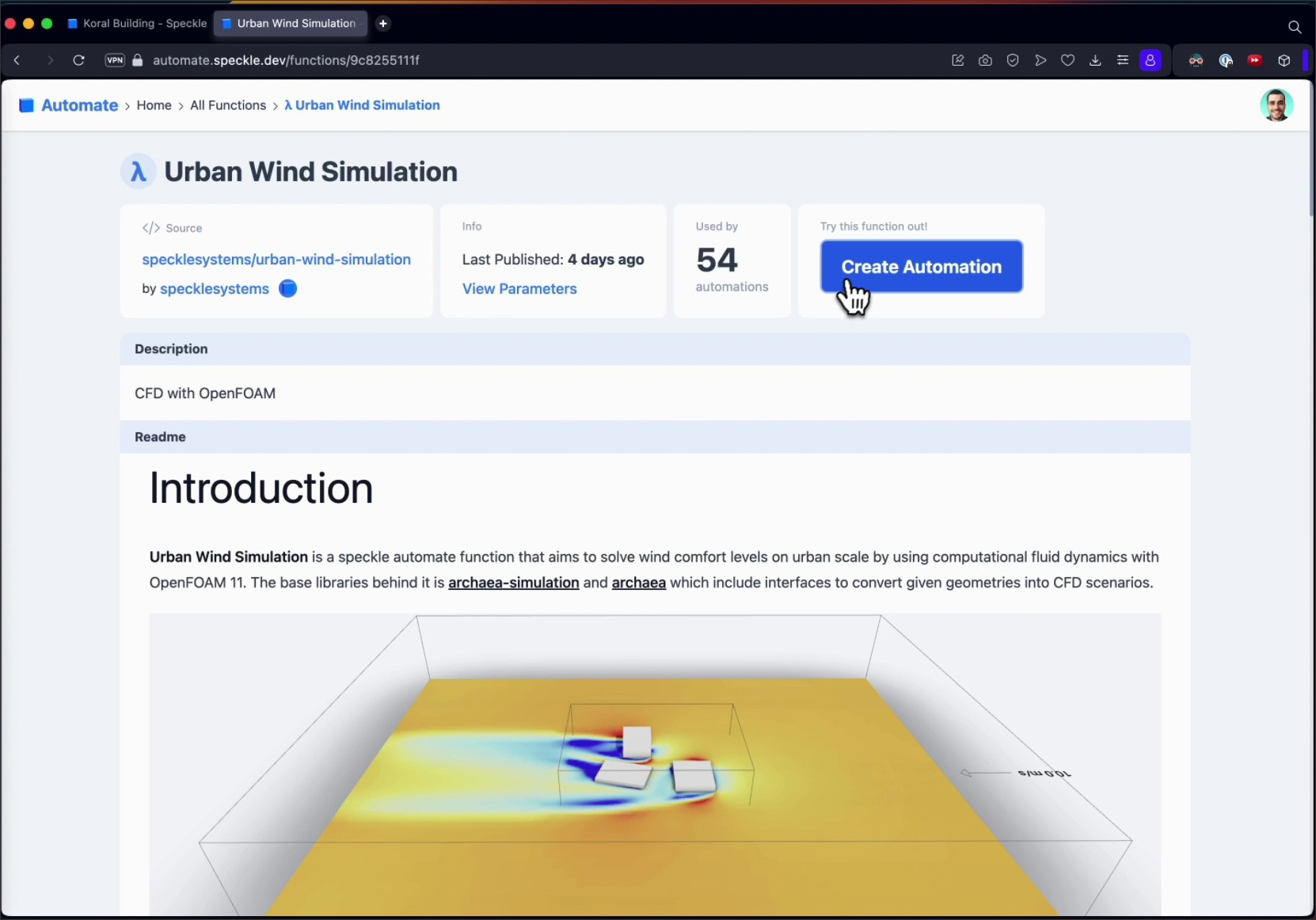Open the user avatar menu
Screen dimensions: 1316x920
click(1276, 105)
